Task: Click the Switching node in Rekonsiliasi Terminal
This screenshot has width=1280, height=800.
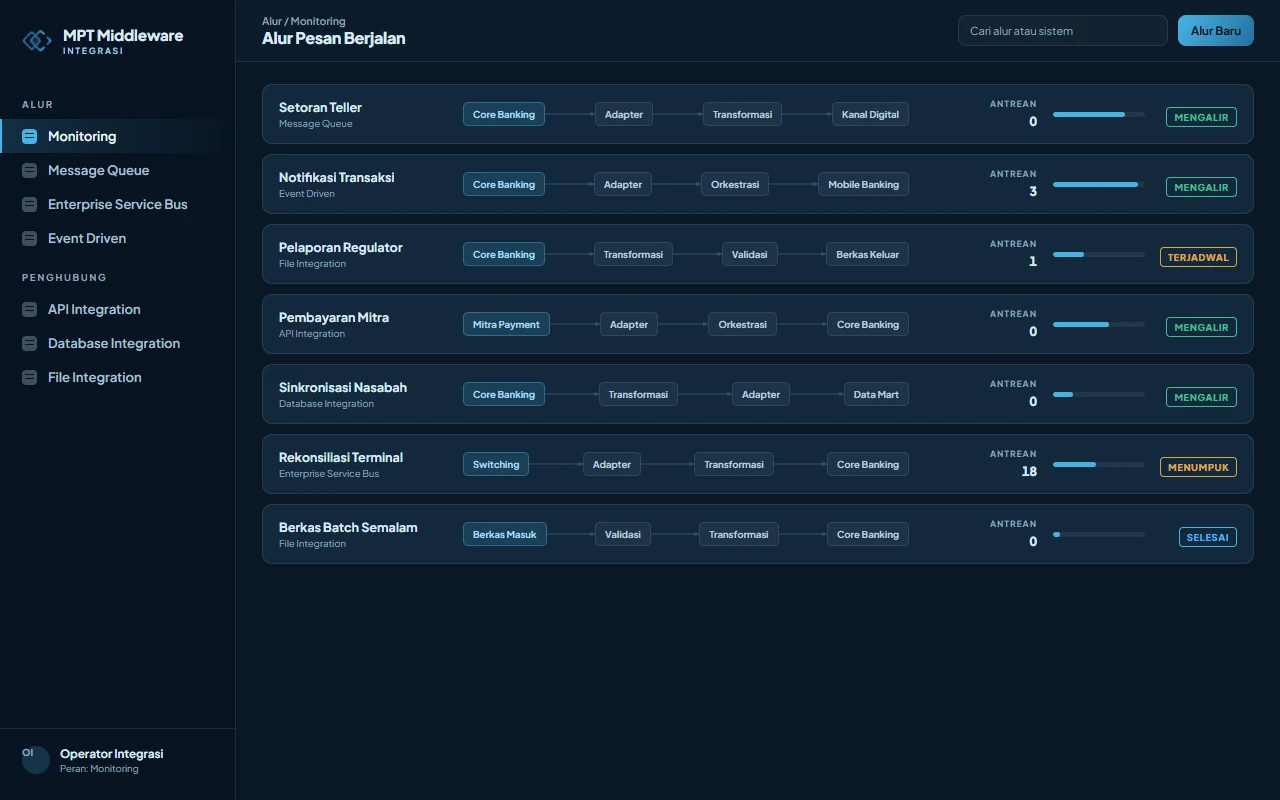Action: click(496, 464)
